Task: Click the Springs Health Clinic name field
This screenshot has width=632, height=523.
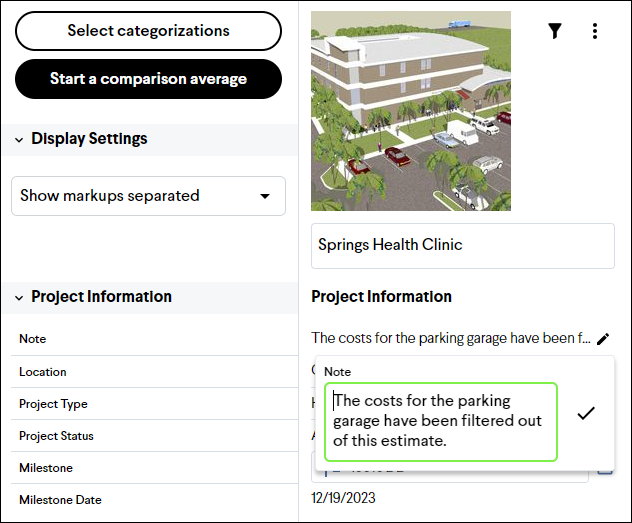Action: pyautogui.click(x=463, y=246)
